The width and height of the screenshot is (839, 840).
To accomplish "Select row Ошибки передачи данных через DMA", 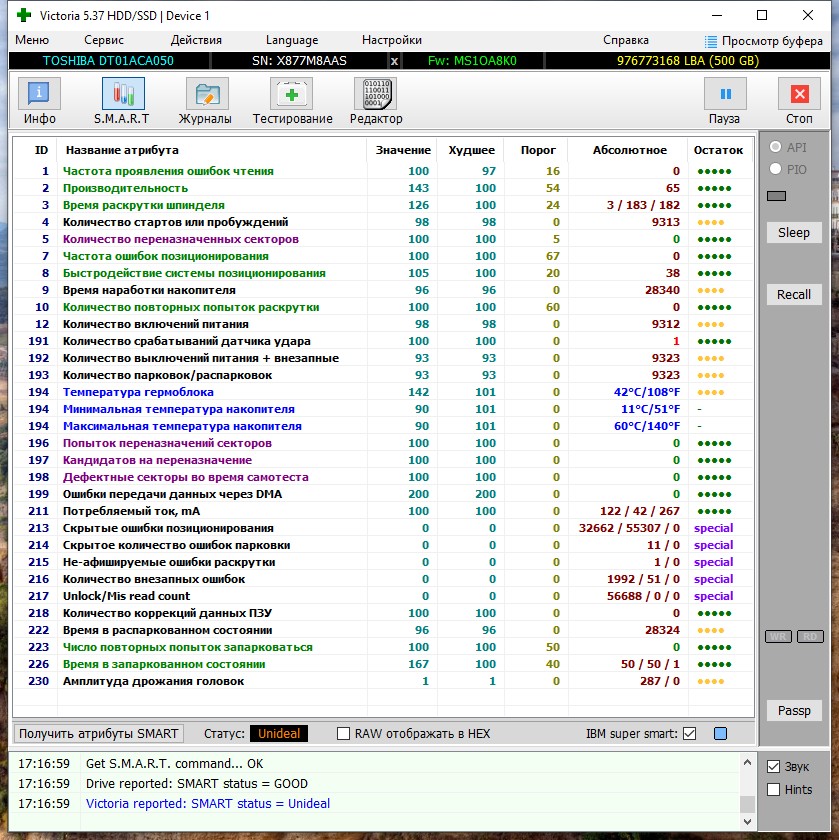I will tap(383, 494).
